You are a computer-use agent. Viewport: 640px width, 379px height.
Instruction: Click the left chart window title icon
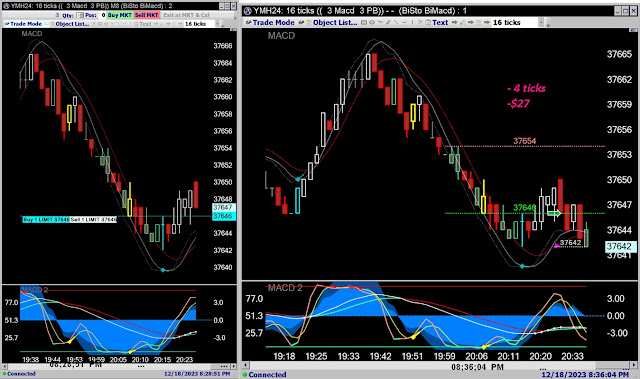[6, 6]
